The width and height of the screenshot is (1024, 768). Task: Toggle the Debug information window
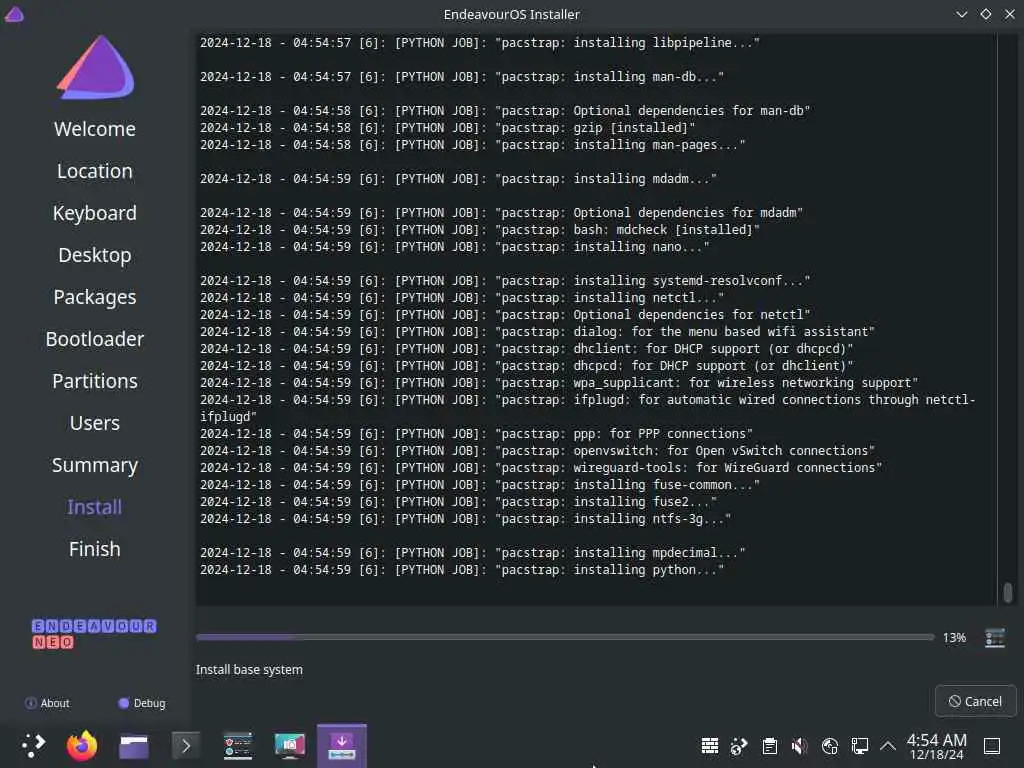pos(142,703)
